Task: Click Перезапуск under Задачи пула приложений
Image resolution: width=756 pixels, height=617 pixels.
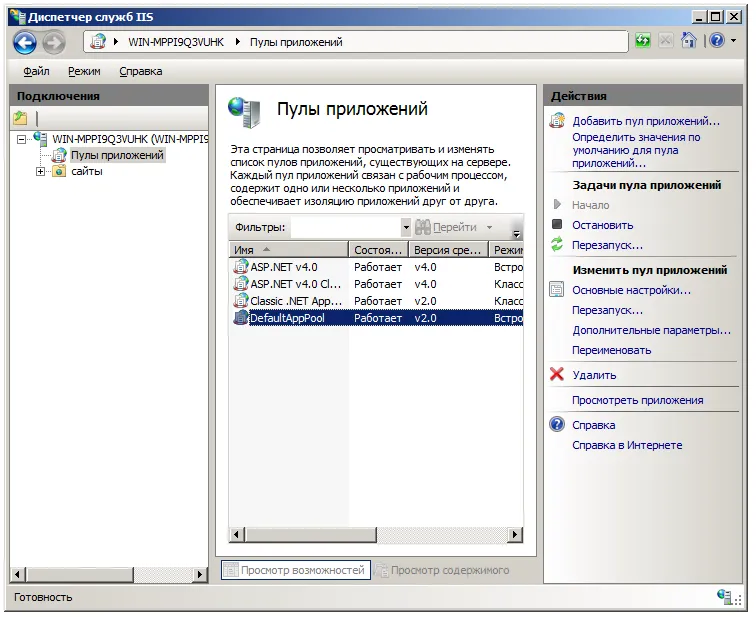Action: tap(607, 245)
